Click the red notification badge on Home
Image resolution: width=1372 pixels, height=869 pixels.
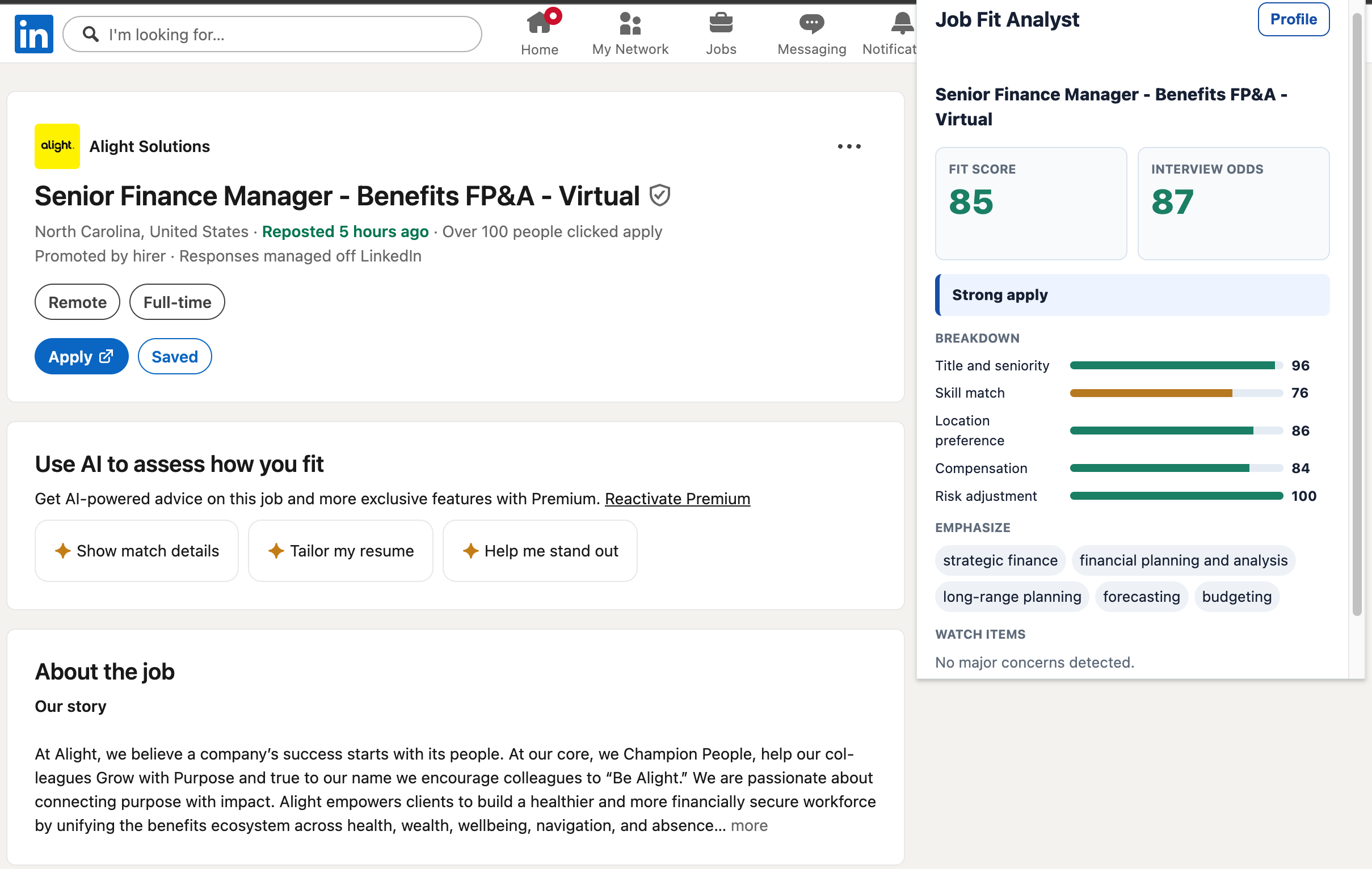pos(553,15)
